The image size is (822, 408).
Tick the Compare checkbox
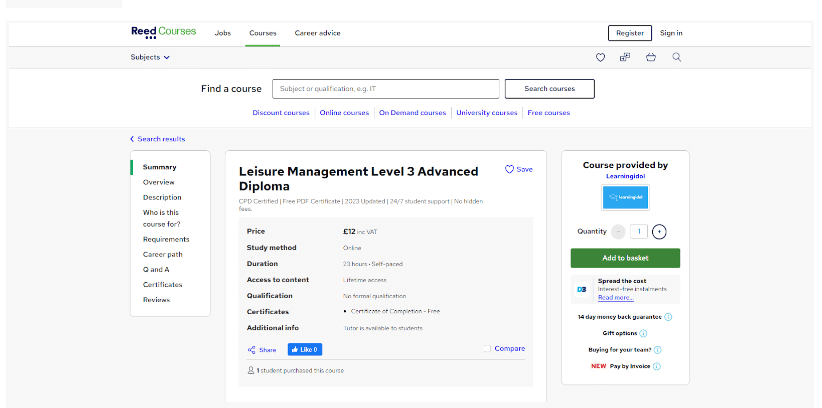[x=487, y=349]
